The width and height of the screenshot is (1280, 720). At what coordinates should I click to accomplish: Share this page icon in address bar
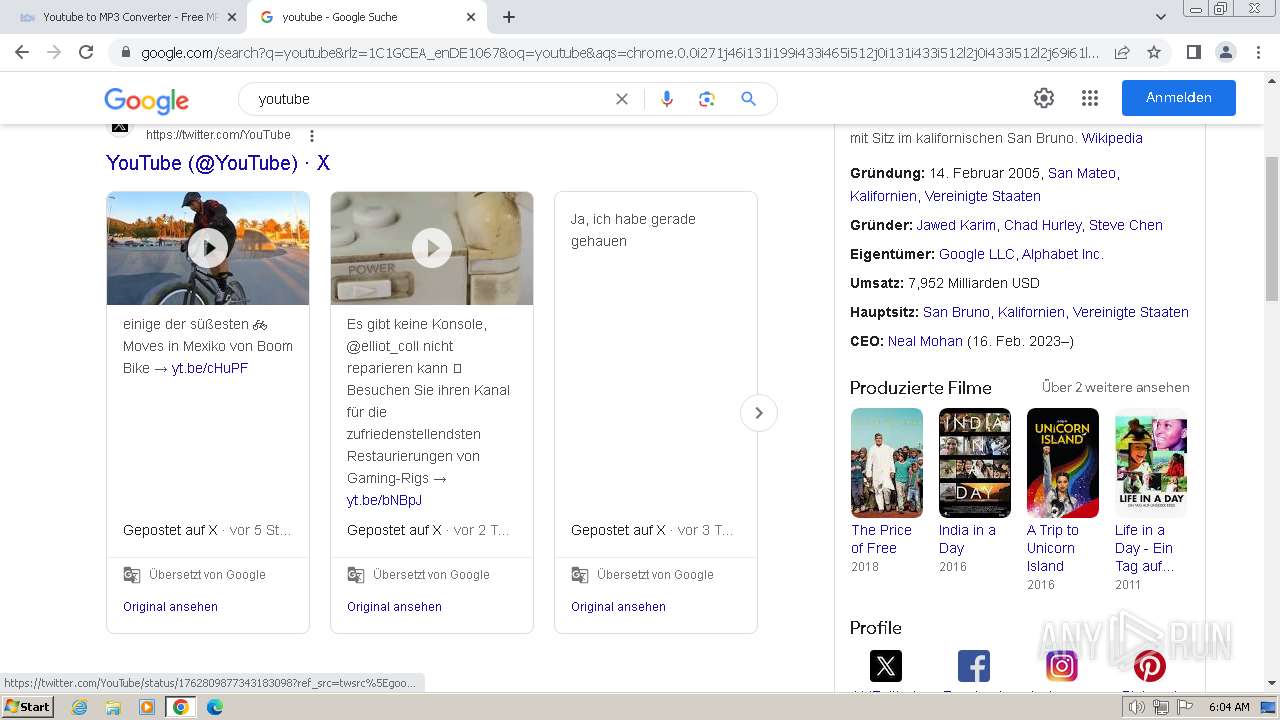[x=1122, y=53]
